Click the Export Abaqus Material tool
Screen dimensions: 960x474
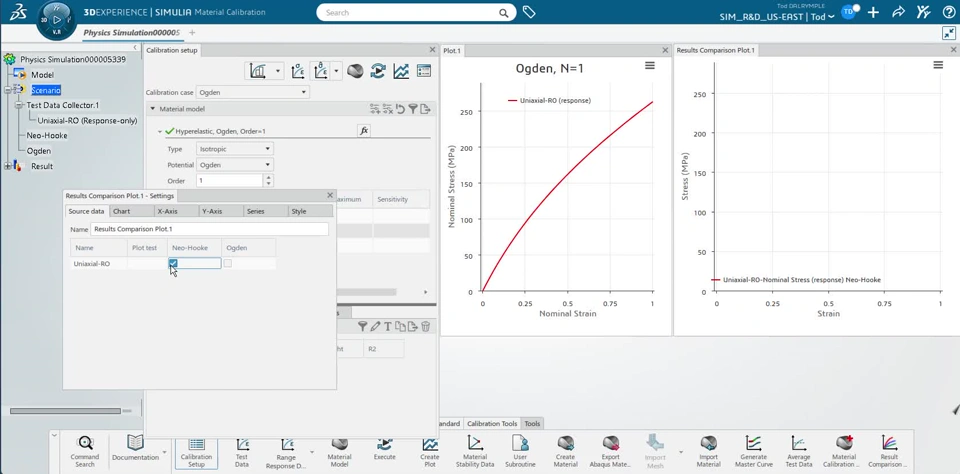(610, 452)
